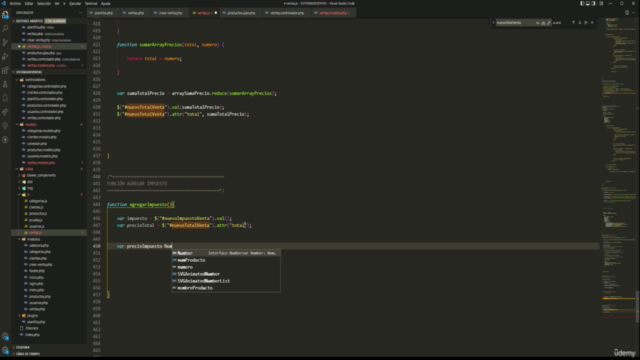Open the Explorer view in the activity bar

tap(5, 15)
